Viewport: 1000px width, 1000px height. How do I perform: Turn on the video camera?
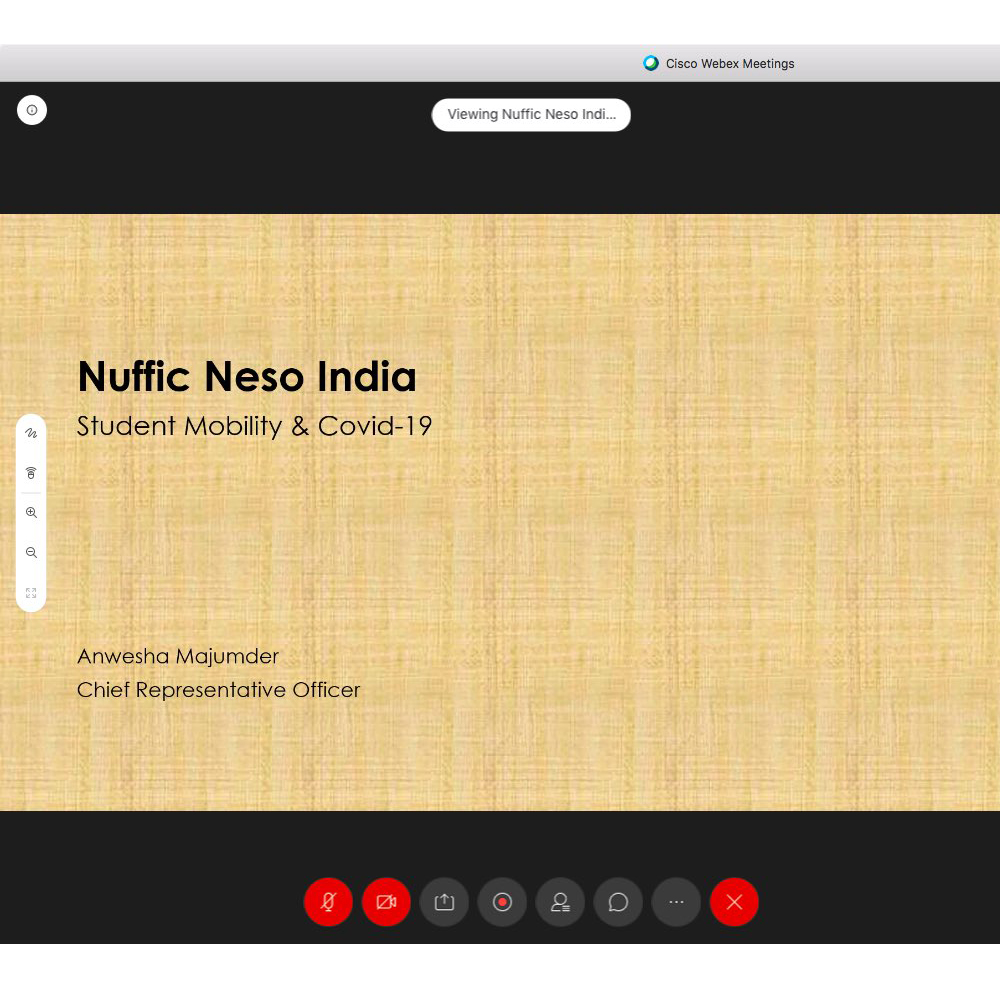click(x=386, y=902)
